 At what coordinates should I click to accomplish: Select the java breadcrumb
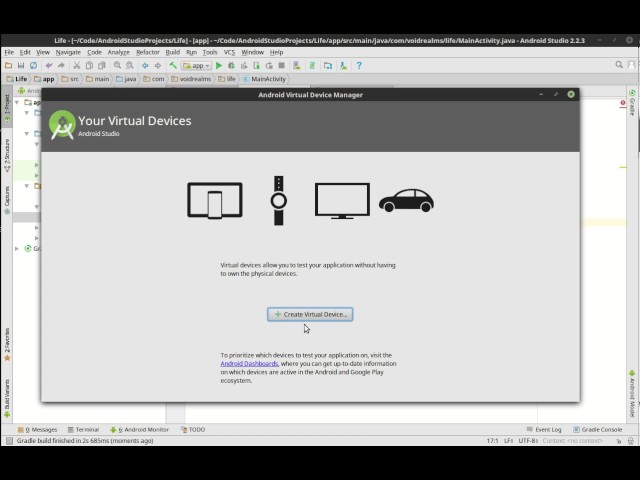point(126,79)
